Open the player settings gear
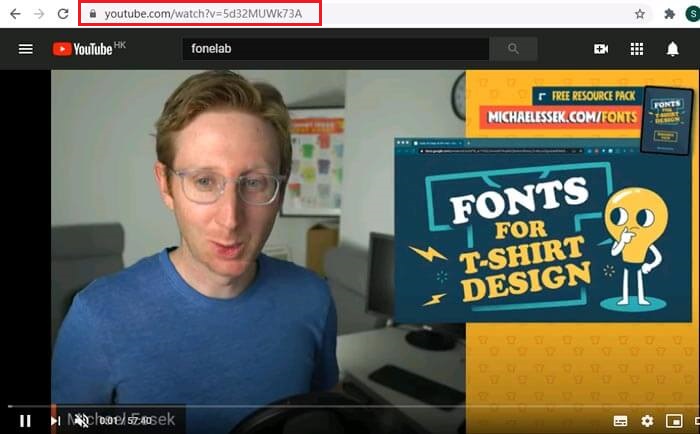The height and width of the screenshot is (434, 700). (x=647, y=421)
